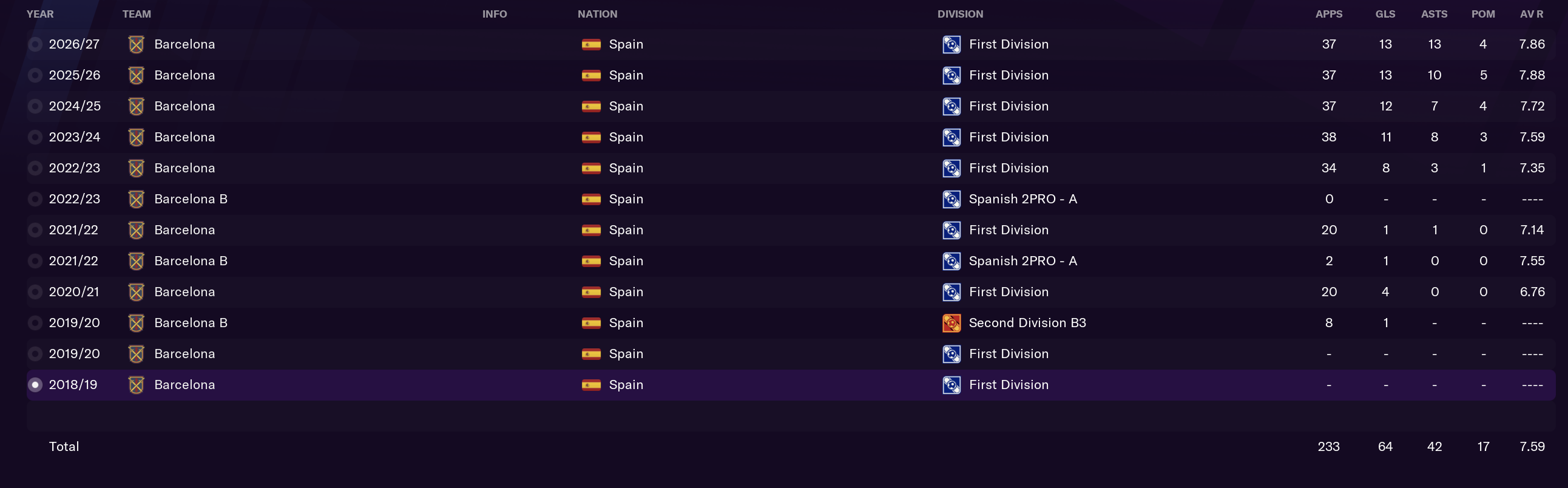The image size is (1568, 488).
Task: Select the highlighted 2018/19 radio button
Action: click(x=35, y=385)
